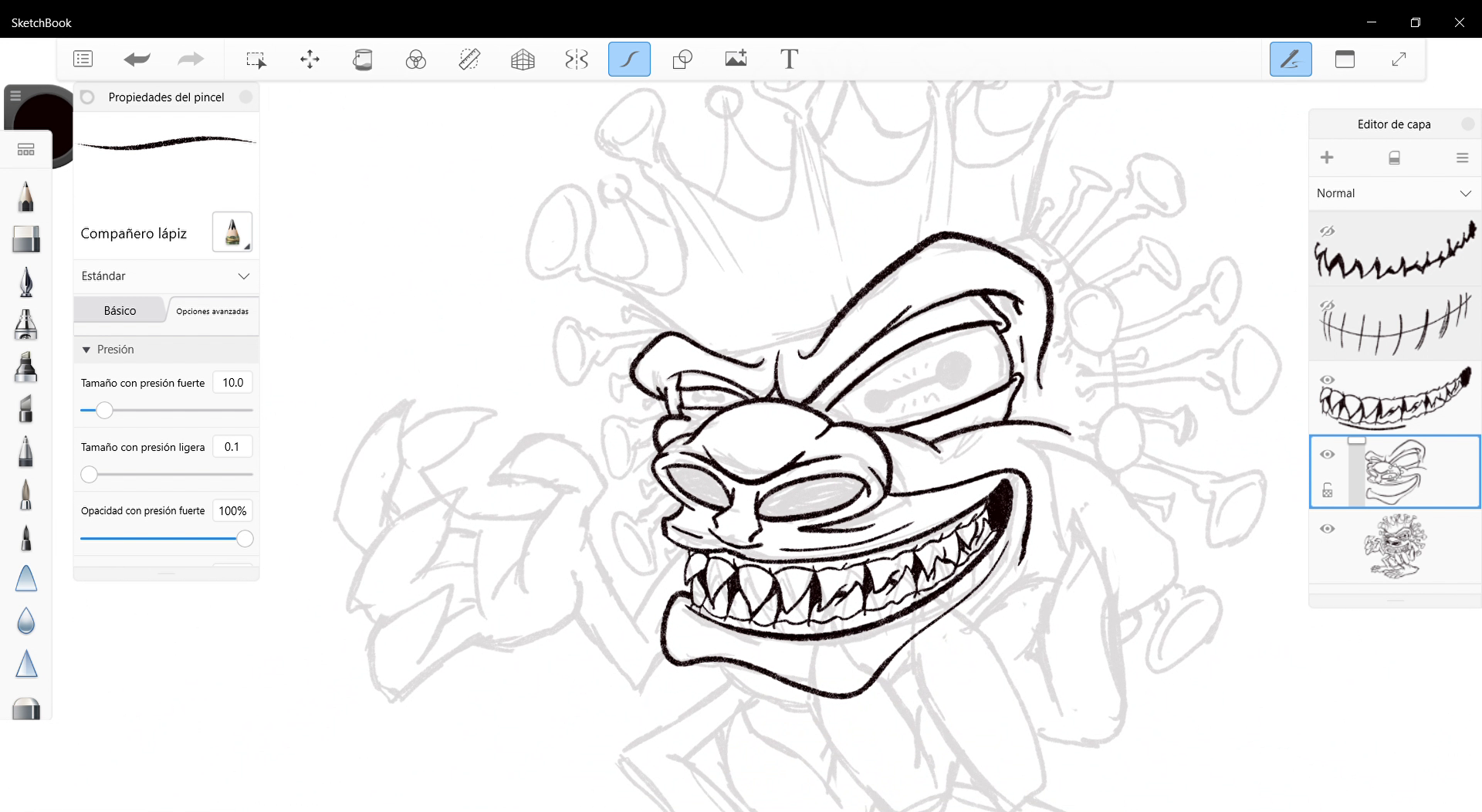The height and width of the screenshot is (812, 1482).
Task: Open the Normal blend mode dropdown
Action: pos(1394,194)
